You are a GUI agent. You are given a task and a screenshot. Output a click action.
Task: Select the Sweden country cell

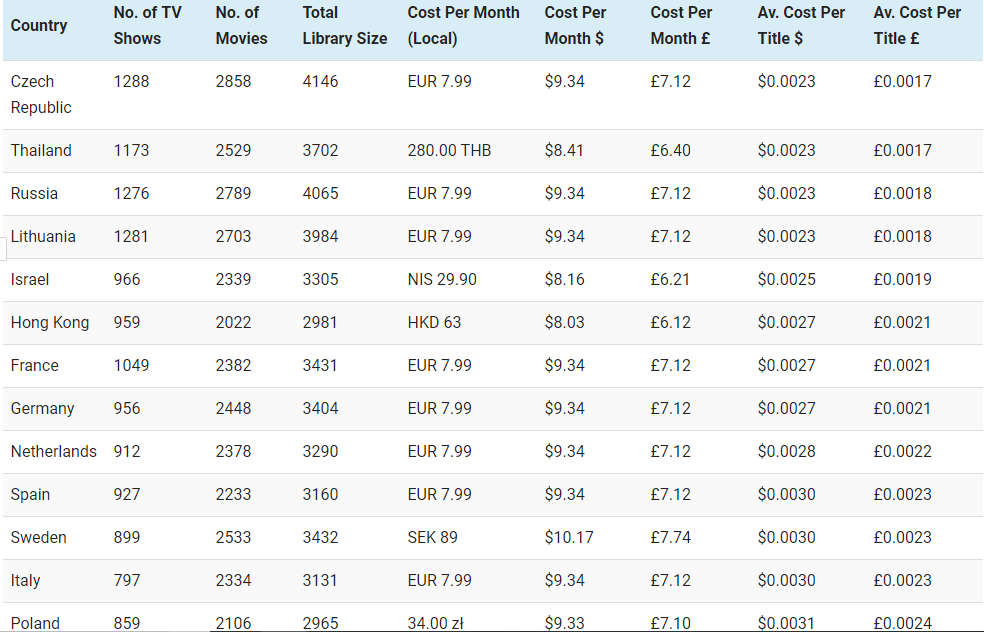click(x=38, y=537)
